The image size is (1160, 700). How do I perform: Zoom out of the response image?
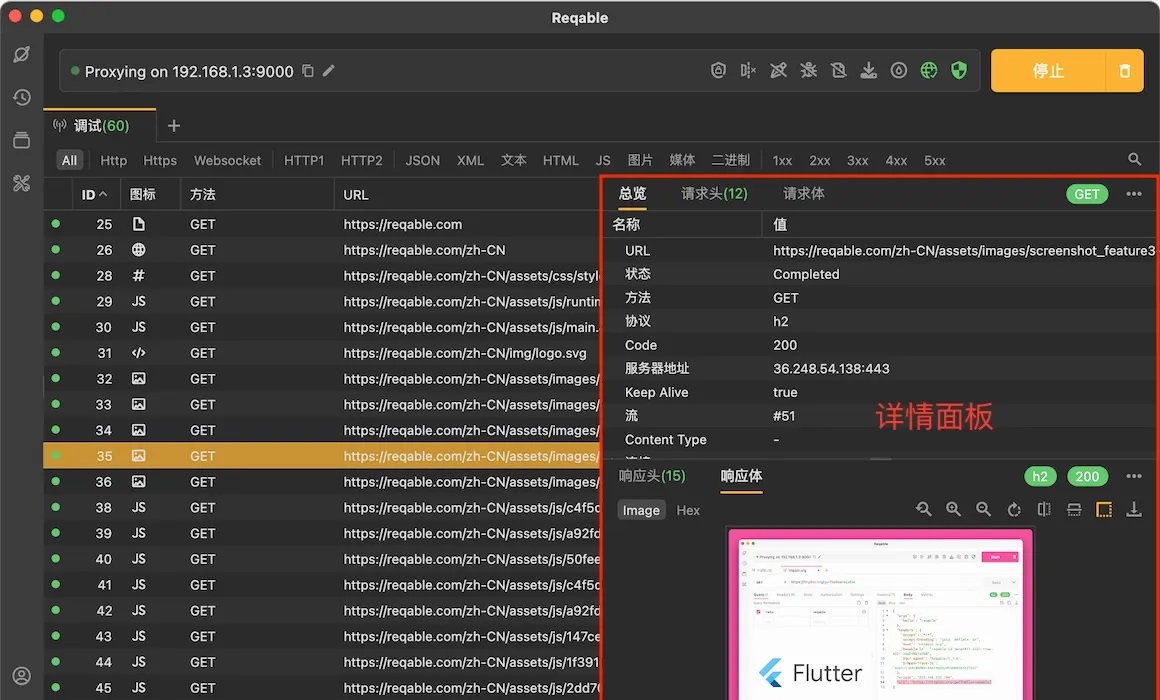click(x=983, y=509)
